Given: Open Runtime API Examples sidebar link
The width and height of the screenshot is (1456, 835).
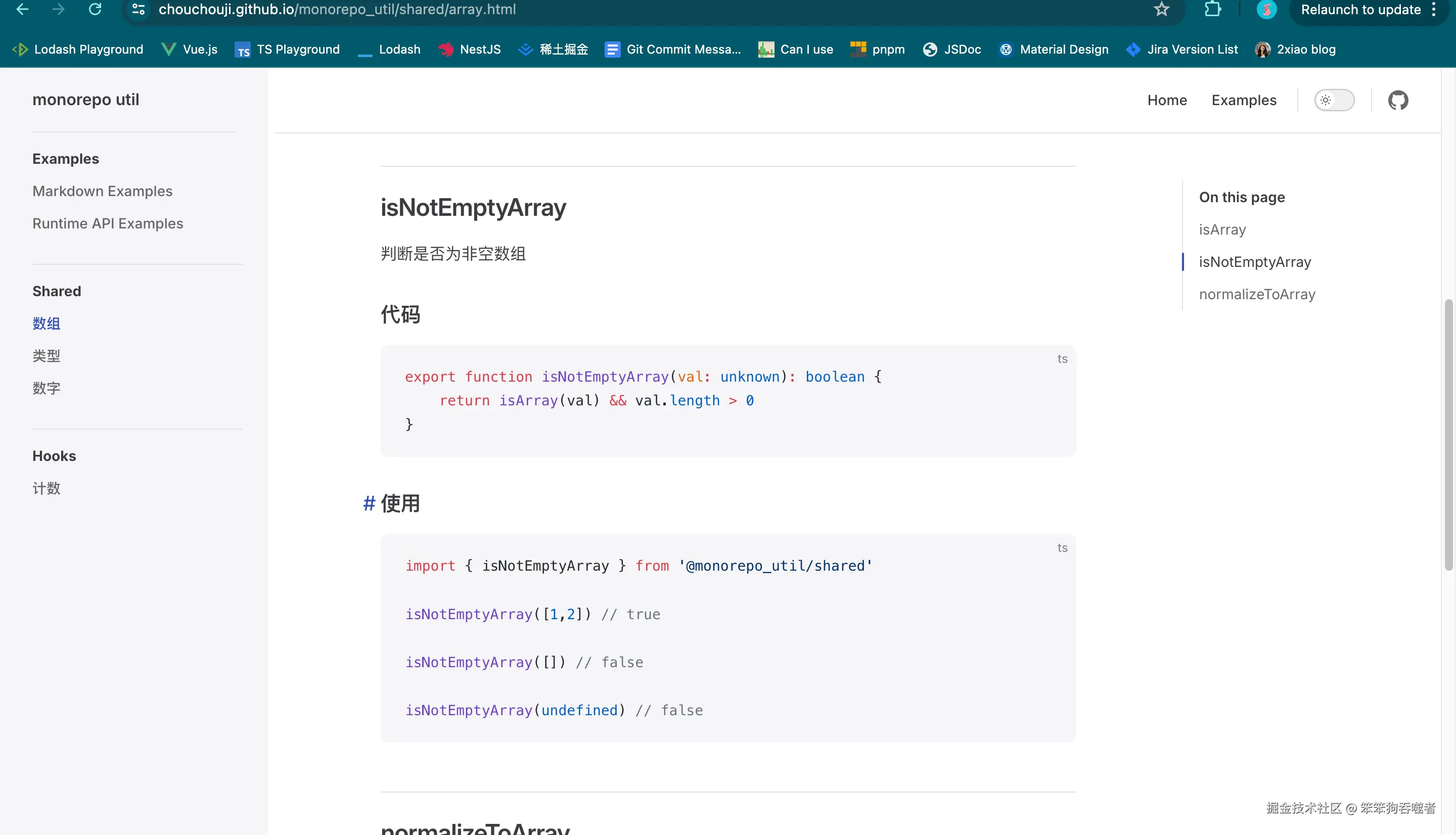Looking at the screenshot, I should coord(108,223).
